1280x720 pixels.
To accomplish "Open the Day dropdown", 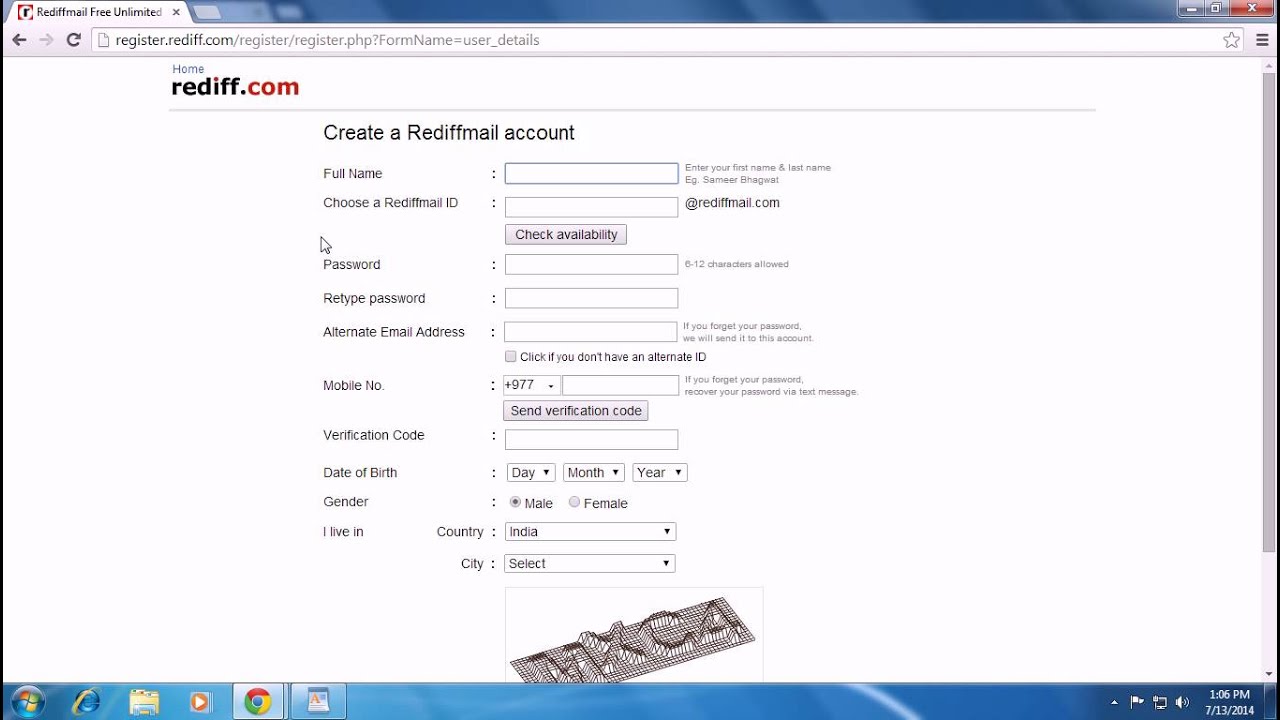I will click(x=531, y=472).
